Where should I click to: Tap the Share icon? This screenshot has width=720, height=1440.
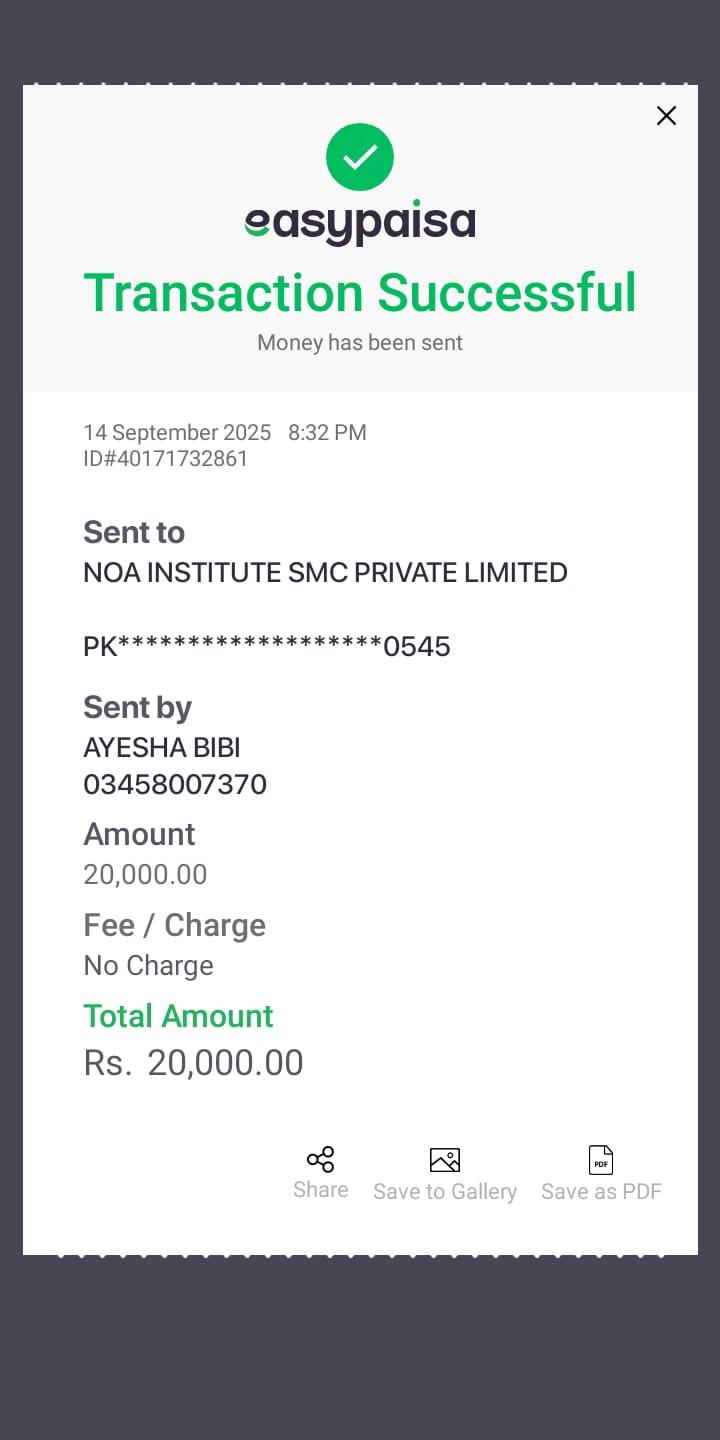pyautogui.click(x=320, y=1160)
